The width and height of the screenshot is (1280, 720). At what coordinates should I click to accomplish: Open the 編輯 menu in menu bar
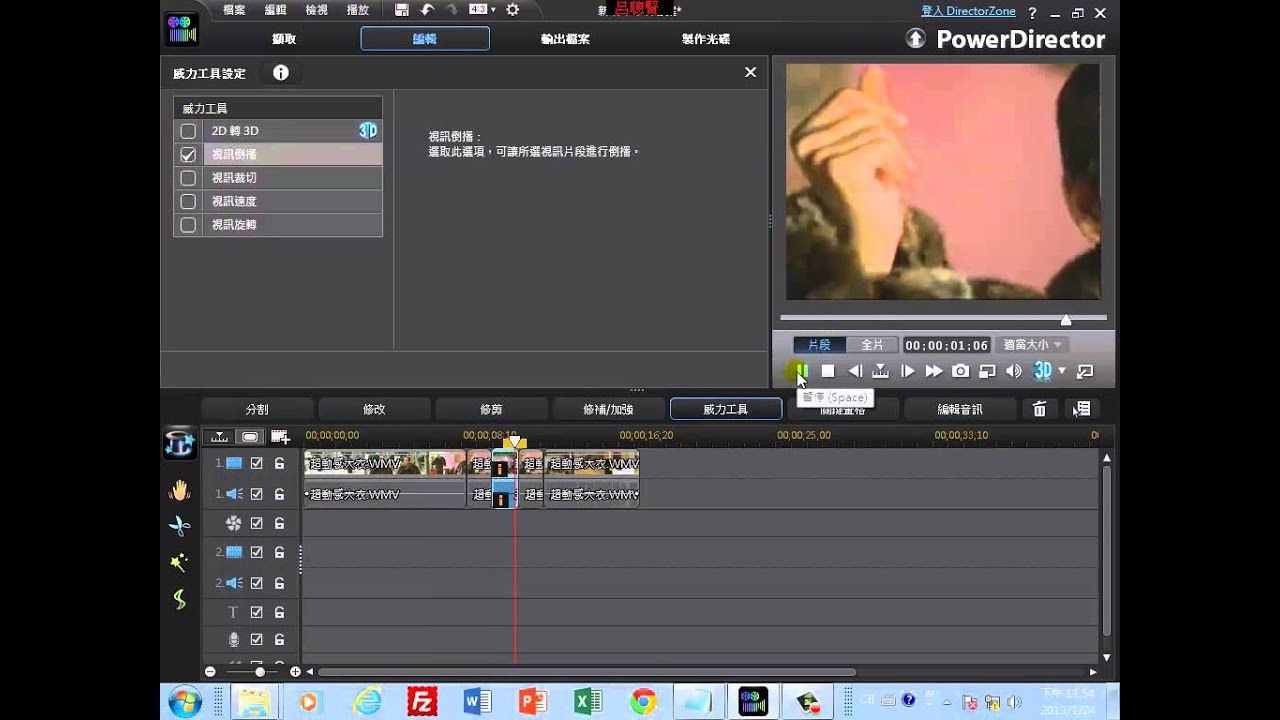coord(275,10)
